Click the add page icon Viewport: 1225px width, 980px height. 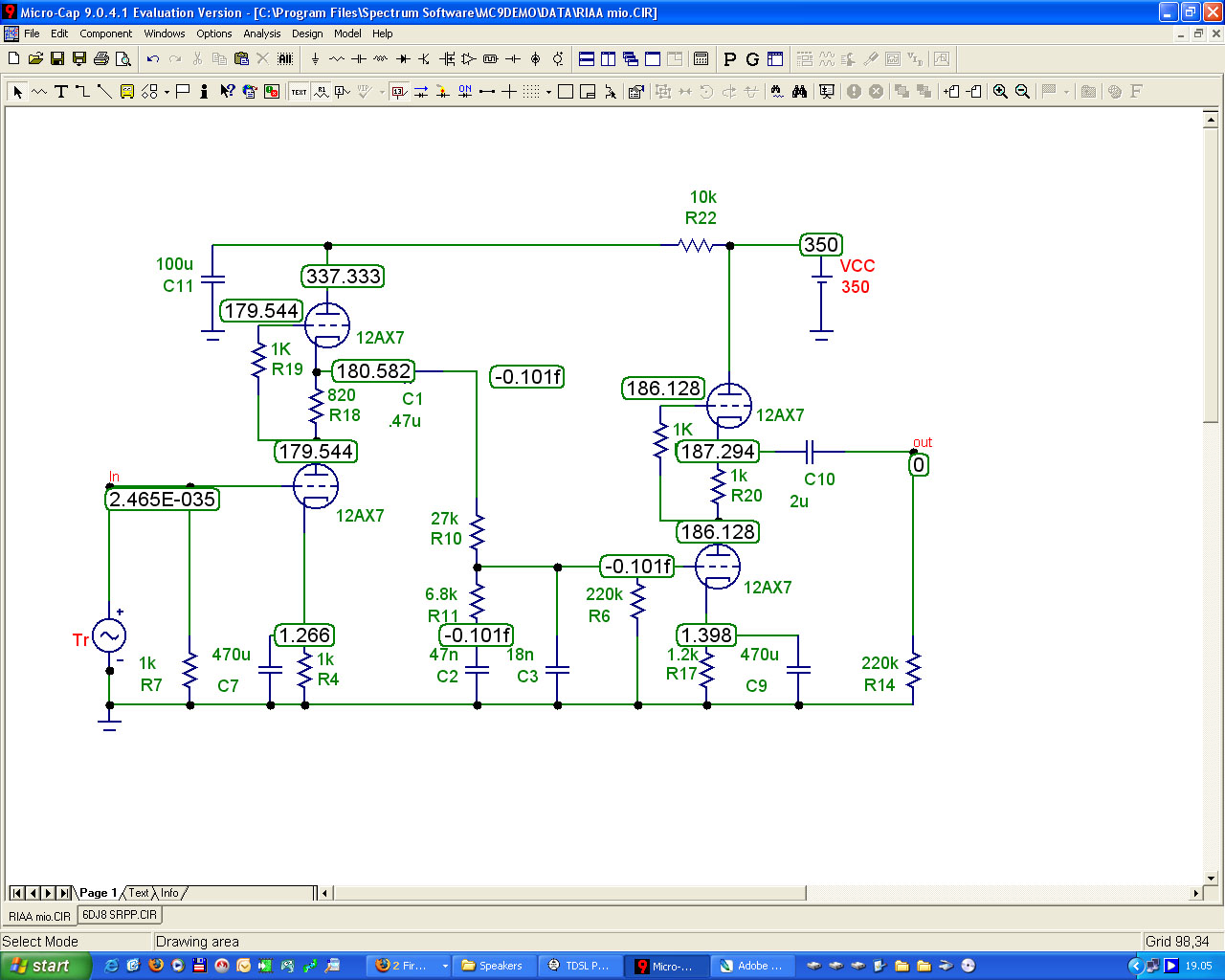coord(951,92)
